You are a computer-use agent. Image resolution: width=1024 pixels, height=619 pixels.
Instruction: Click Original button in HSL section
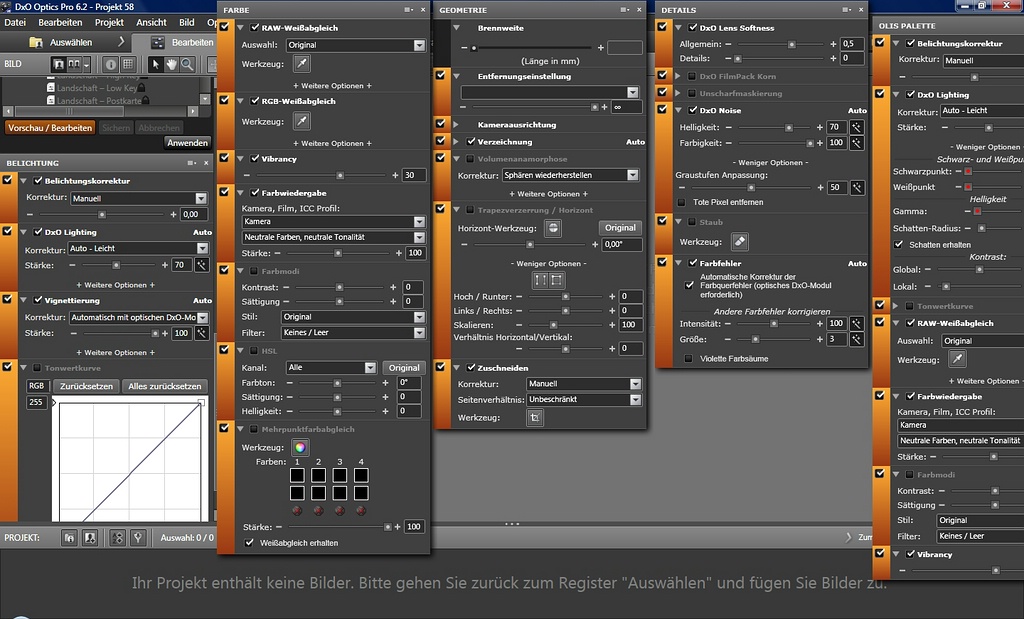pyautogui.click(x=404, y=368)
